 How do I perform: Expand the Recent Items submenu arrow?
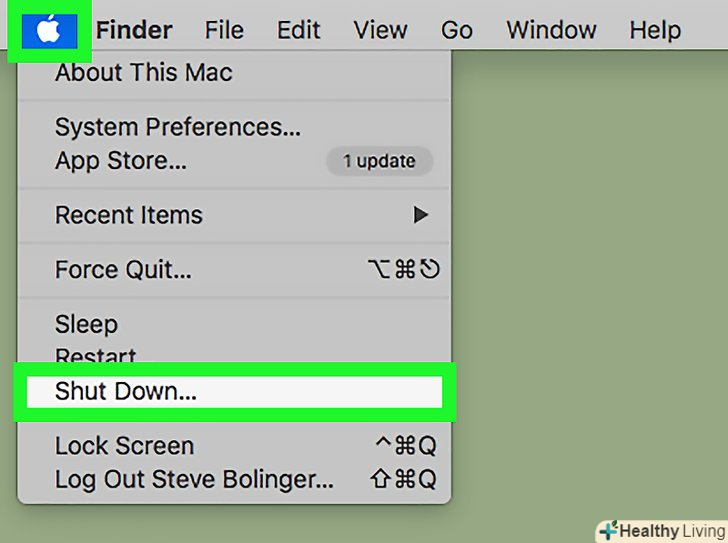421,215
